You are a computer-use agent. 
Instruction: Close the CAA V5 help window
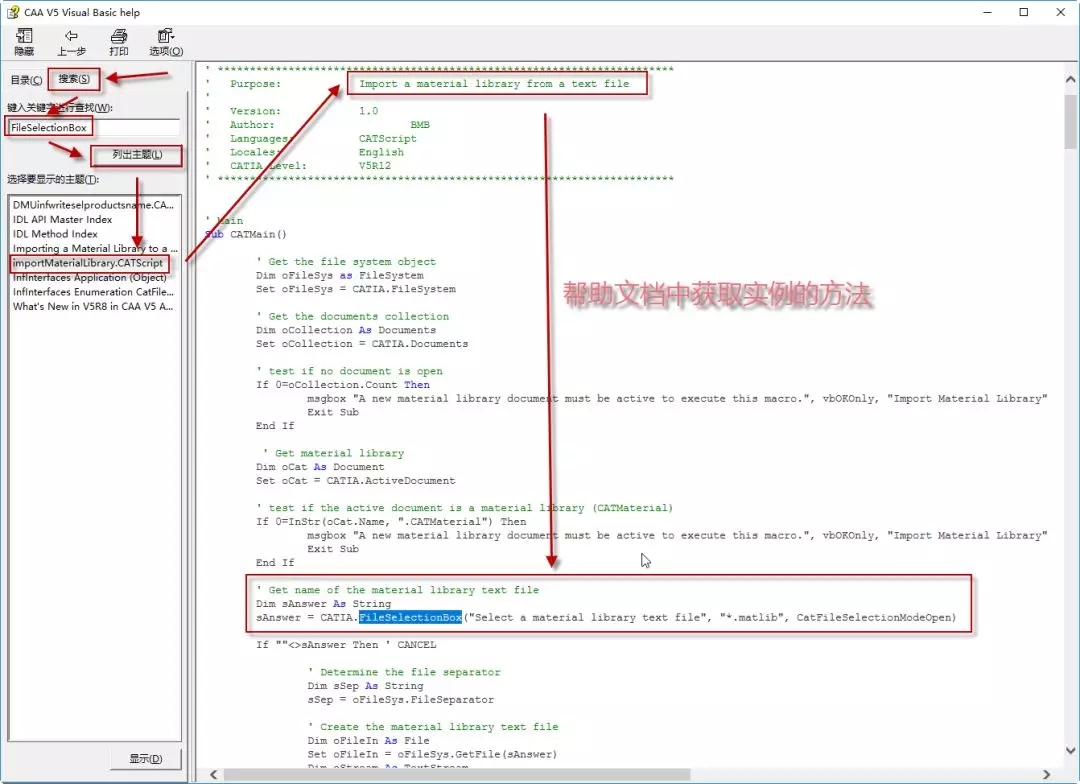(1061, 12)
